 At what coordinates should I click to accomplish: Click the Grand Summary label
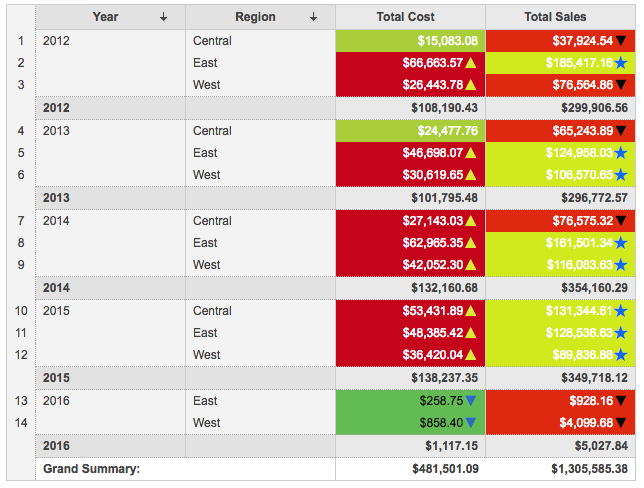point(90,468)
